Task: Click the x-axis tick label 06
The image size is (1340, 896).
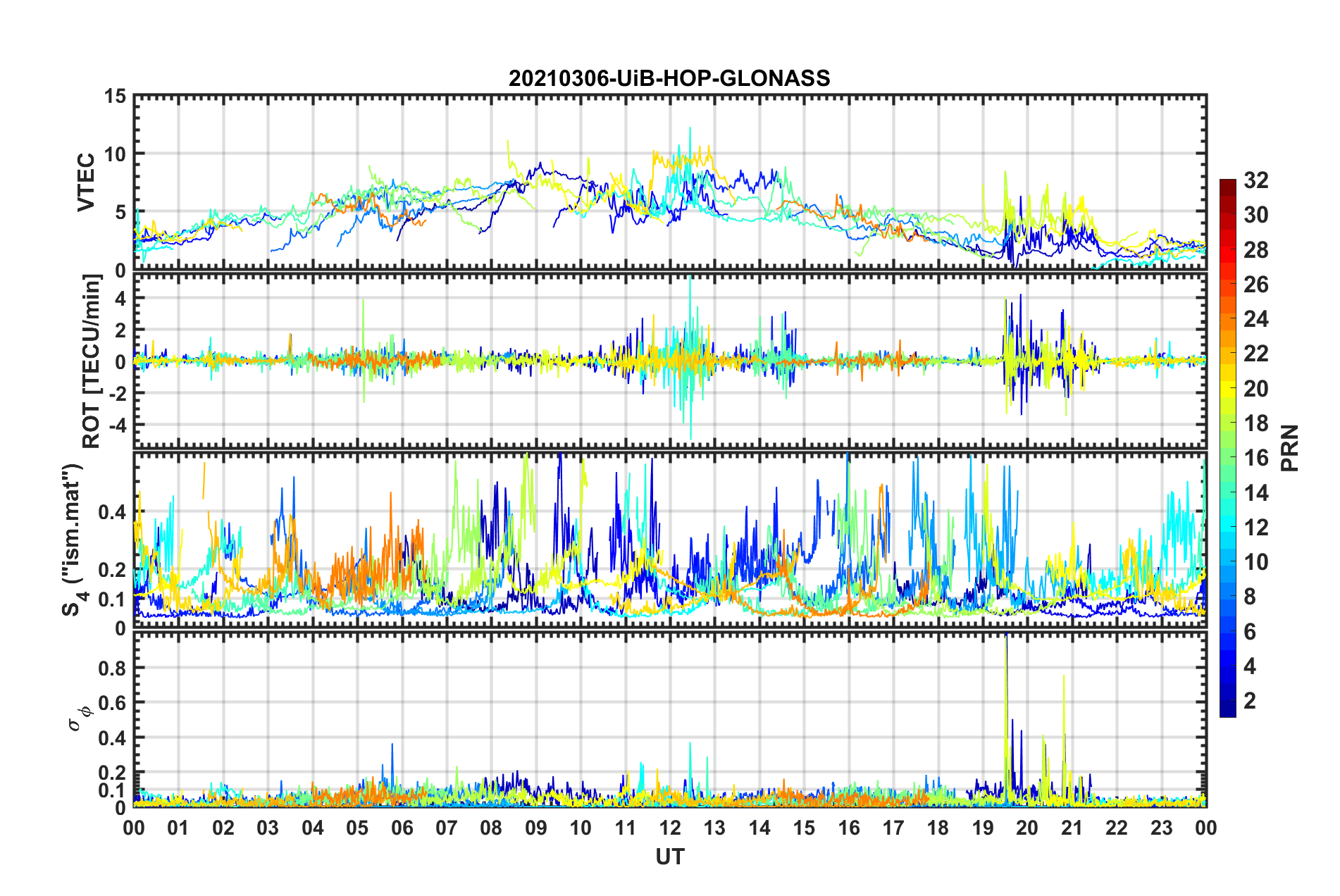Action: (402, 828)
